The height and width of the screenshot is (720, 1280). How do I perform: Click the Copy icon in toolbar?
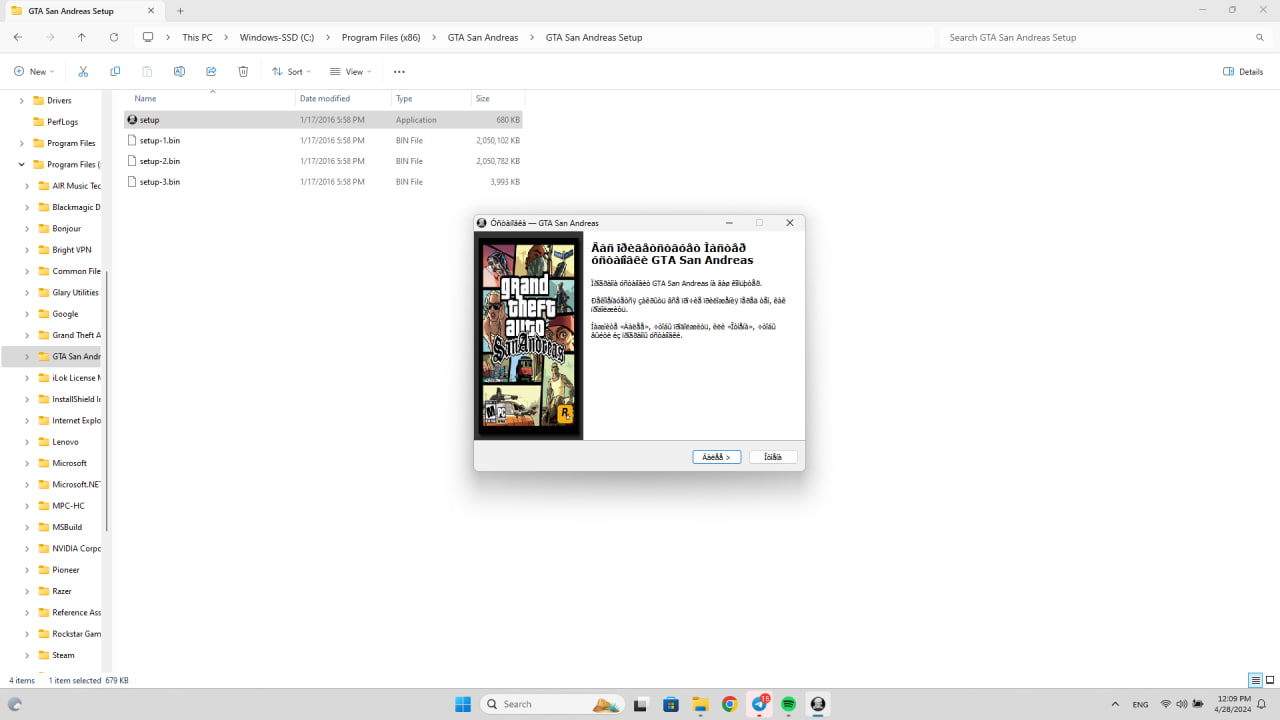coord(115,72)
